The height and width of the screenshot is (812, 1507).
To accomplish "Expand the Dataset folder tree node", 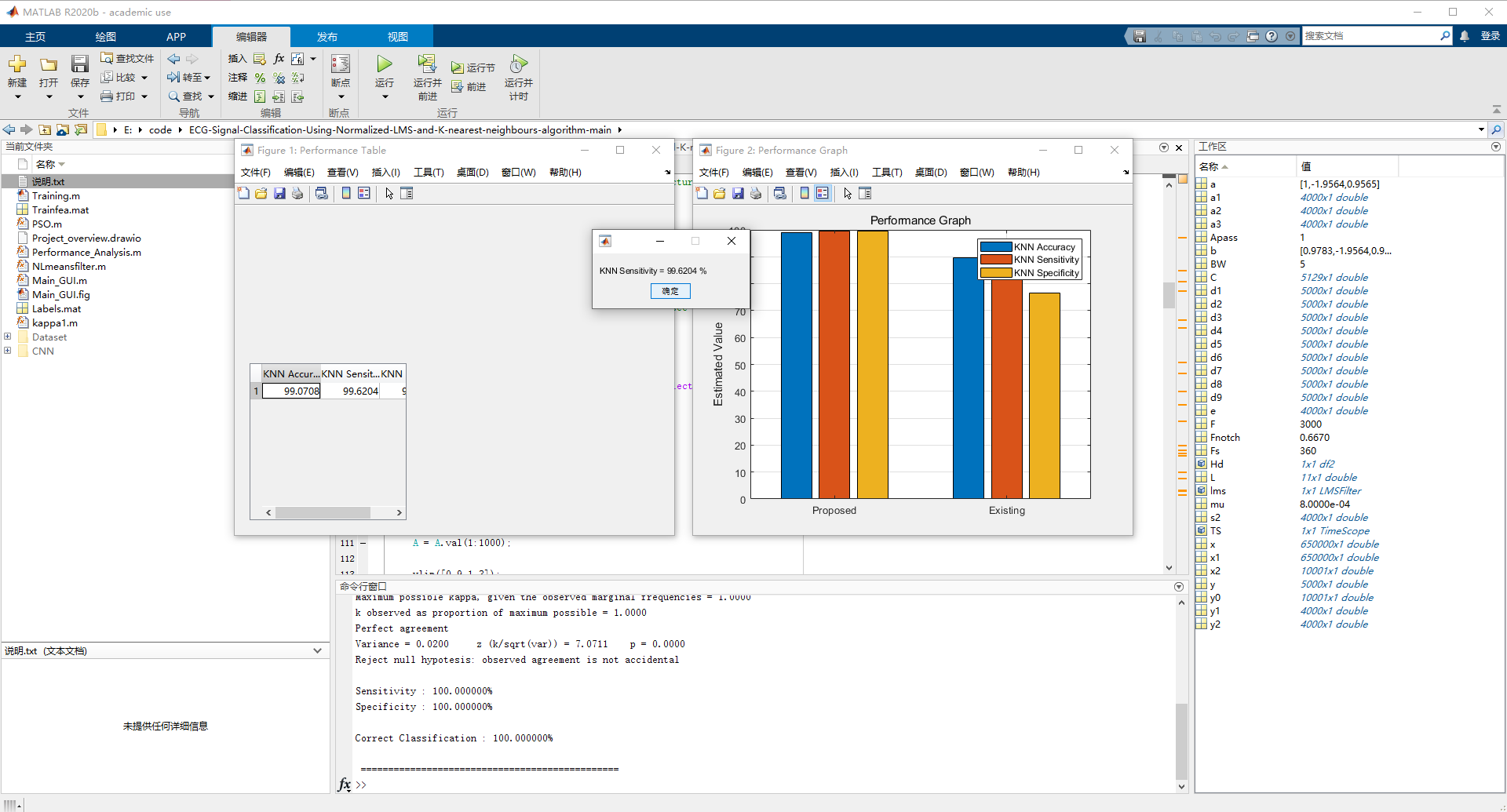I will 8,337.
